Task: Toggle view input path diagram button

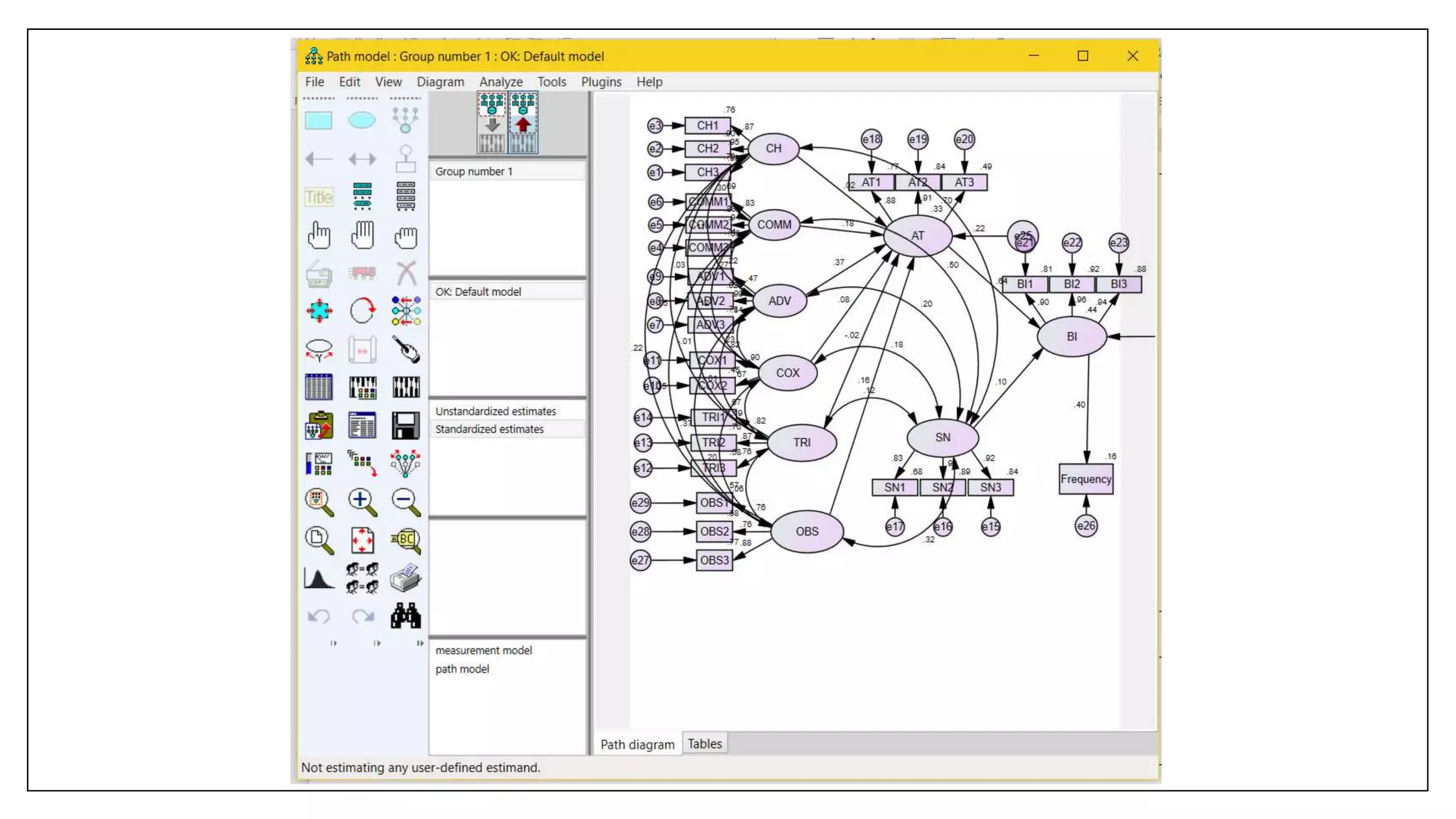Action: coord(492,124)
